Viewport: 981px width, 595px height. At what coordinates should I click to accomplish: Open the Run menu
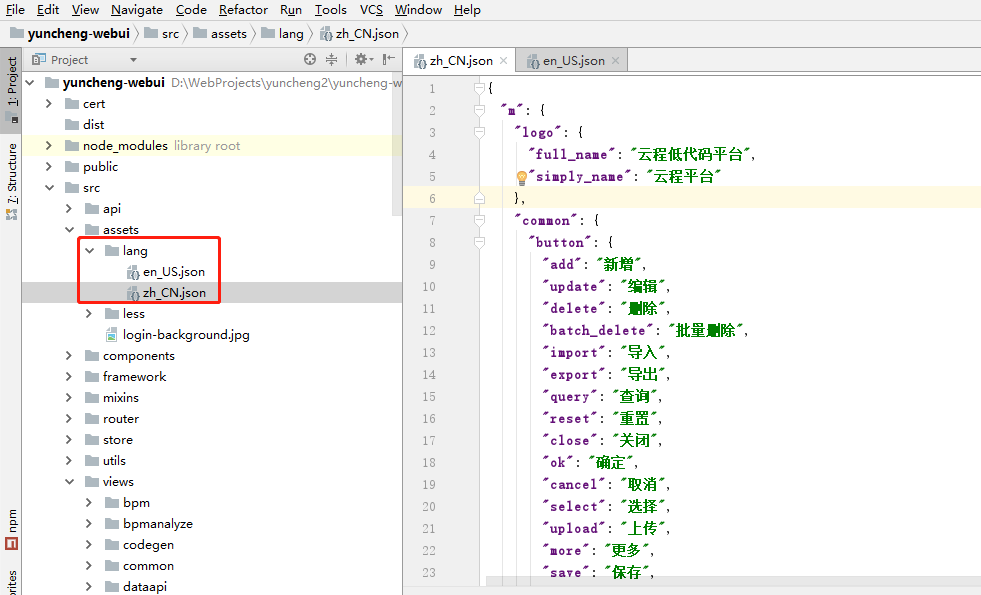(291, 10)
